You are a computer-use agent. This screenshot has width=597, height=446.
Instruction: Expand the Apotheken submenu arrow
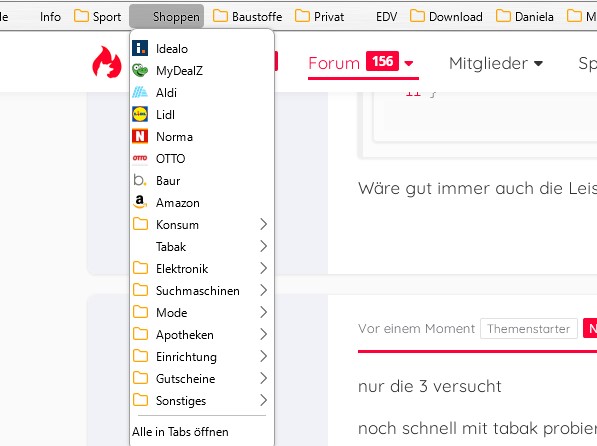(x=263, y=334)
